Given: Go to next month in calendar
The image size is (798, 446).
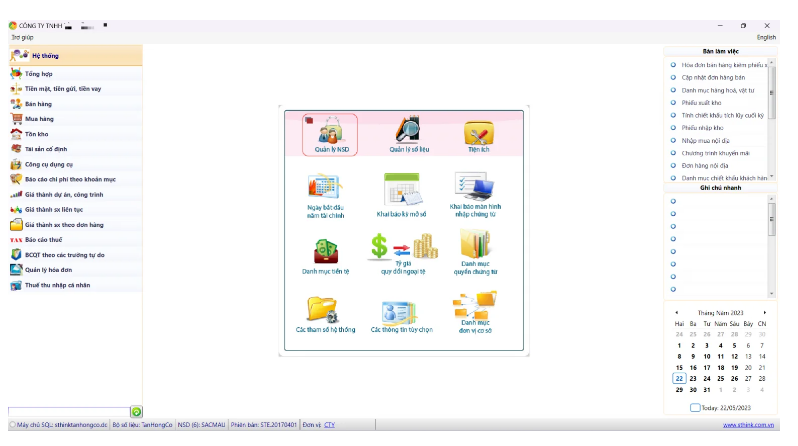Looking at the screenshot, I should (766, 312).
